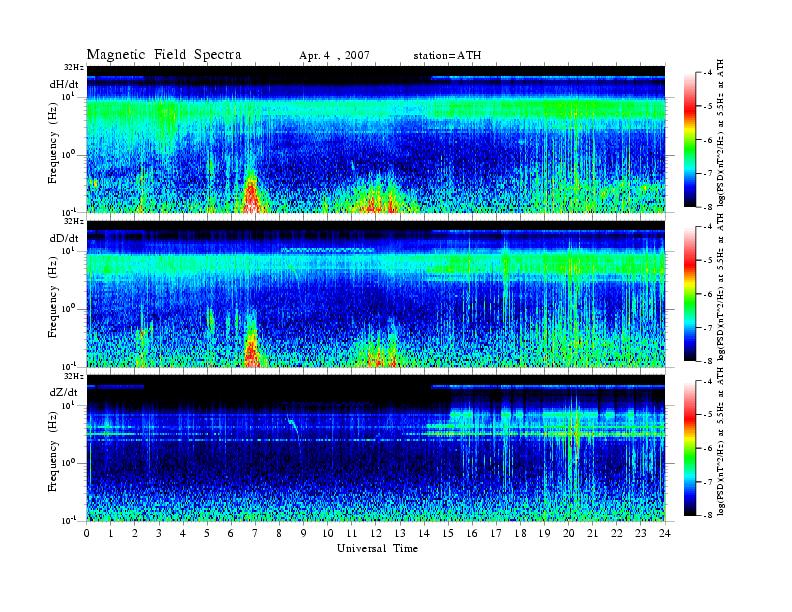
Task: Click the 32Hz tick label above dD/dt
Action: pyautogui.click(x=74, y=221)
